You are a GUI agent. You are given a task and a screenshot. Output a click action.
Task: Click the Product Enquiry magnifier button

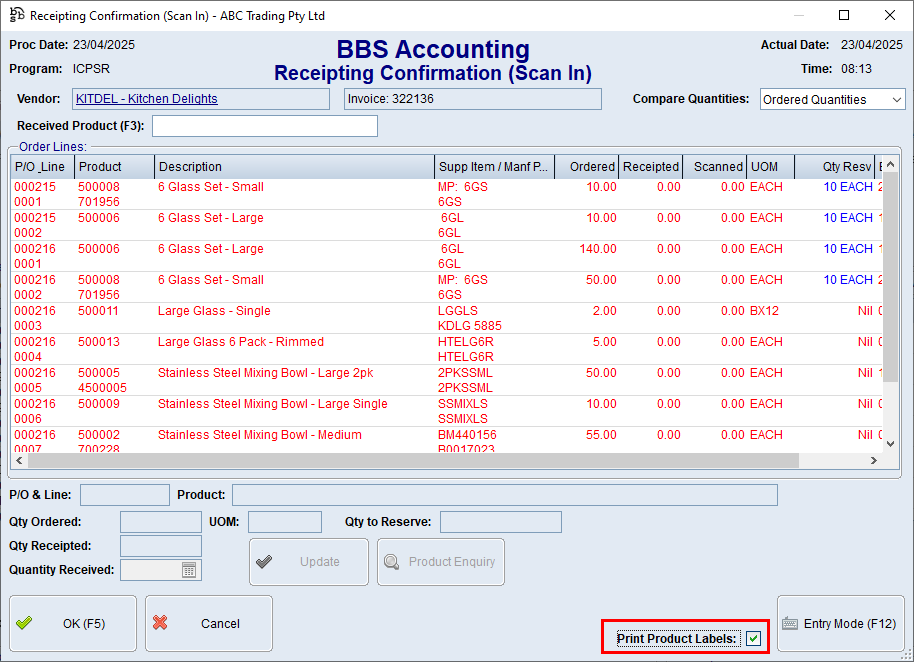tap(440, 562)
